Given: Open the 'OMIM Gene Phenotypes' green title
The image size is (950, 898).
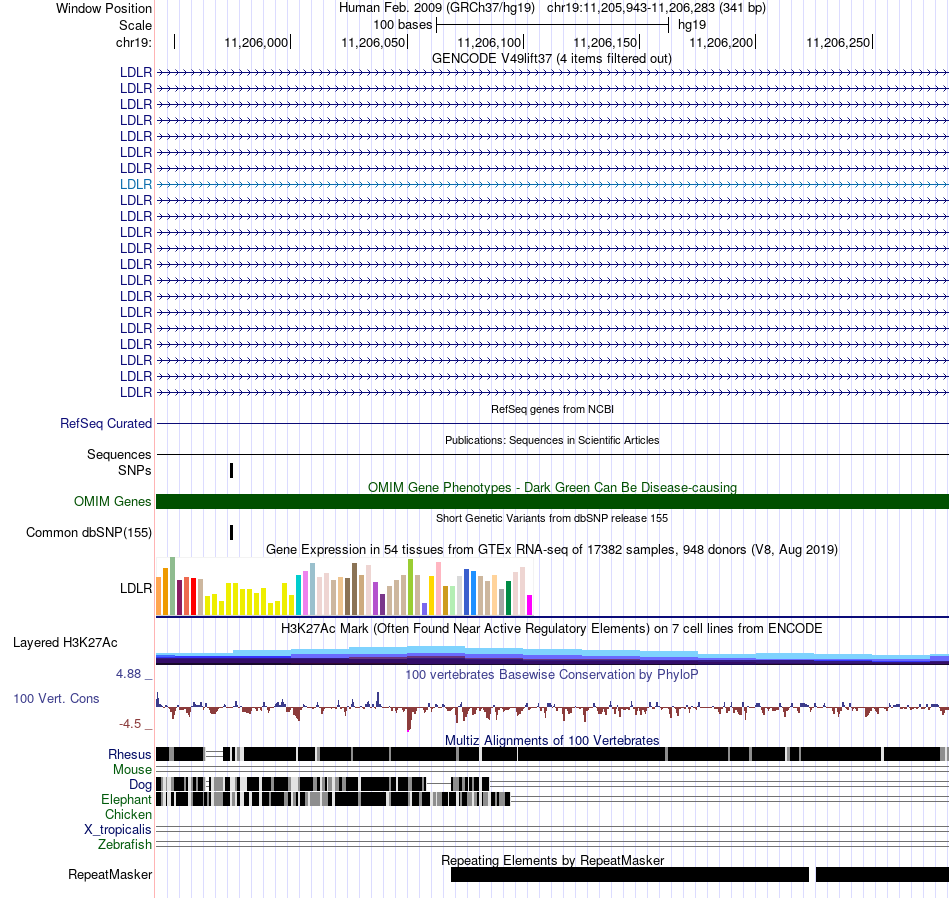Looking at the screenshot, I should pyautogui.click(x=552, y=487).
